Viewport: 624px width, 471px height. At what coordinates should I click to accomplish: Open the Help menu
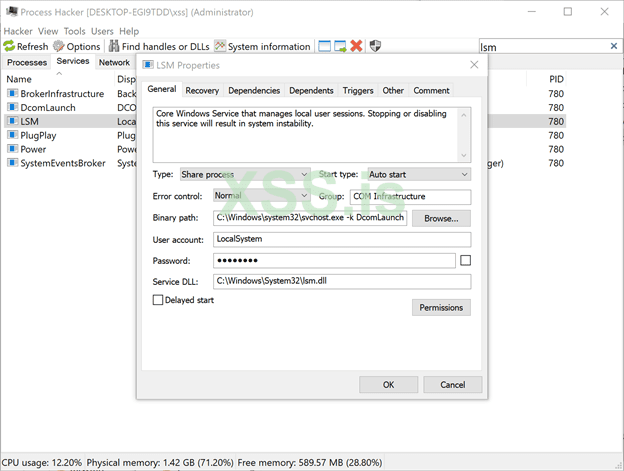click(129, 31)
